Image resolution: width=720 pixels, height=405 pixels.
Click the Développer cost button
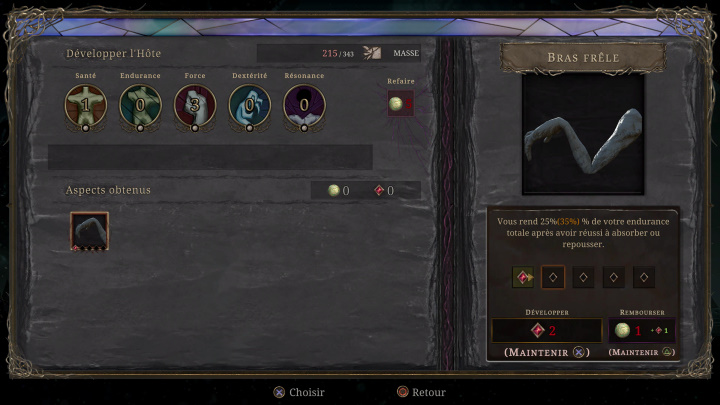pos(546,330)
